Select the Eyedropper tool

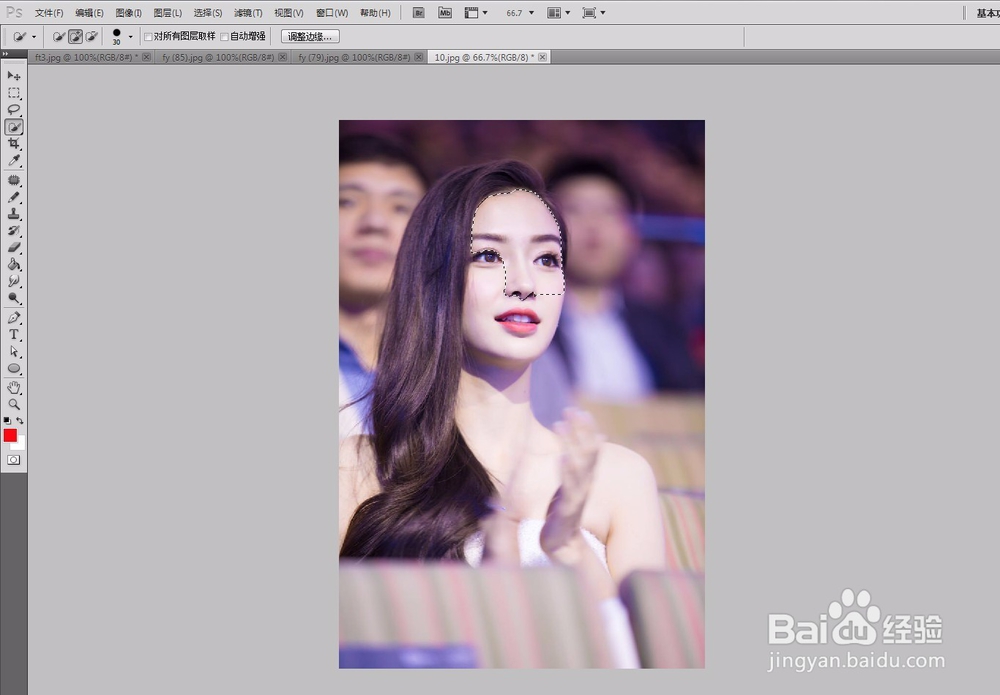click(x=13, y=160)
